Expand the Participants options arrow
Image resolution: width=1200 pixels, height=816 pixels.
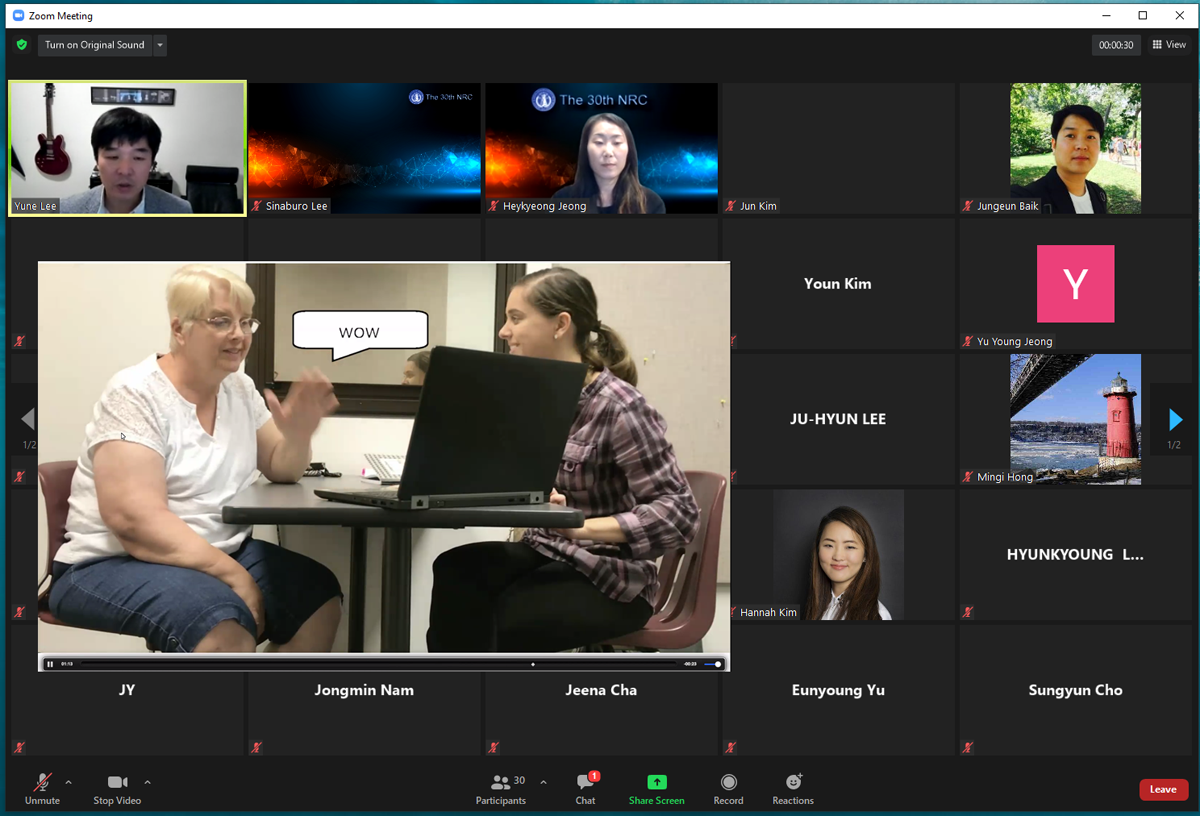(x=543, y=782)
